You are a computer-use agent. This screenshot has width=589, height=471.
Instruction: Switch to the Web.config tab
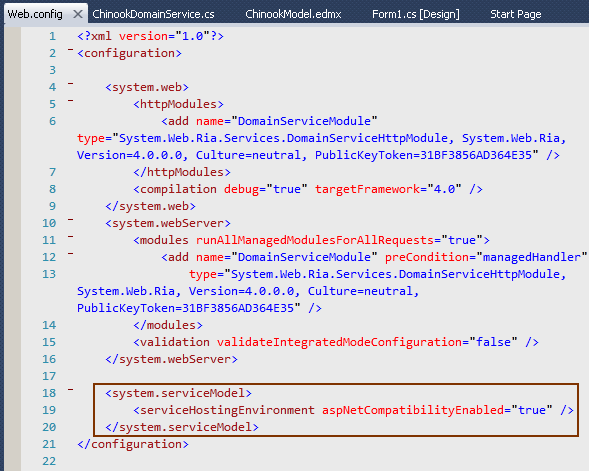pyautogui.click(x=35, y=14)
